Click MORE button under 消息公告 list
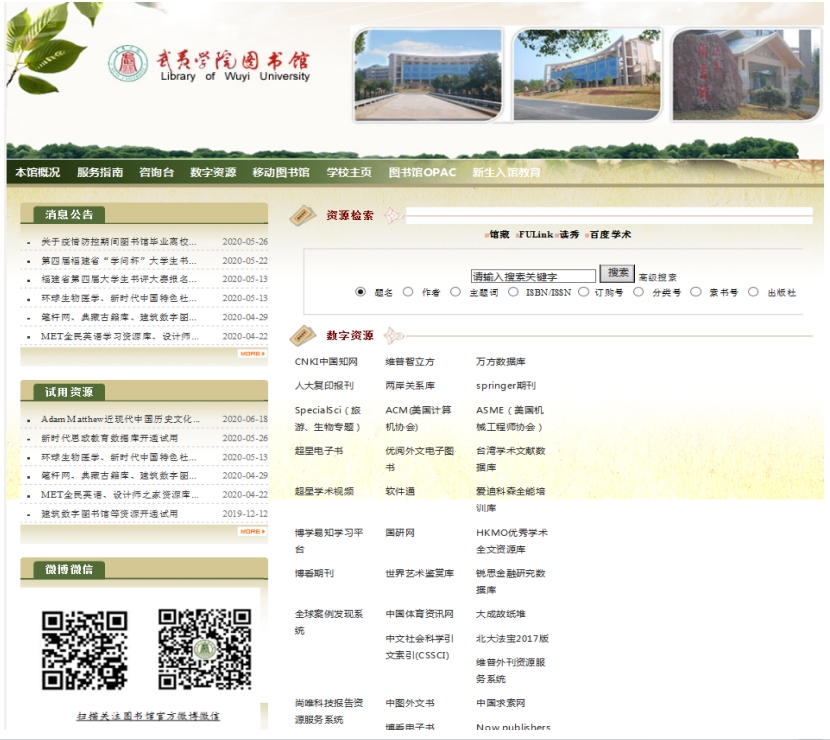830x740 pixels. 252,353
